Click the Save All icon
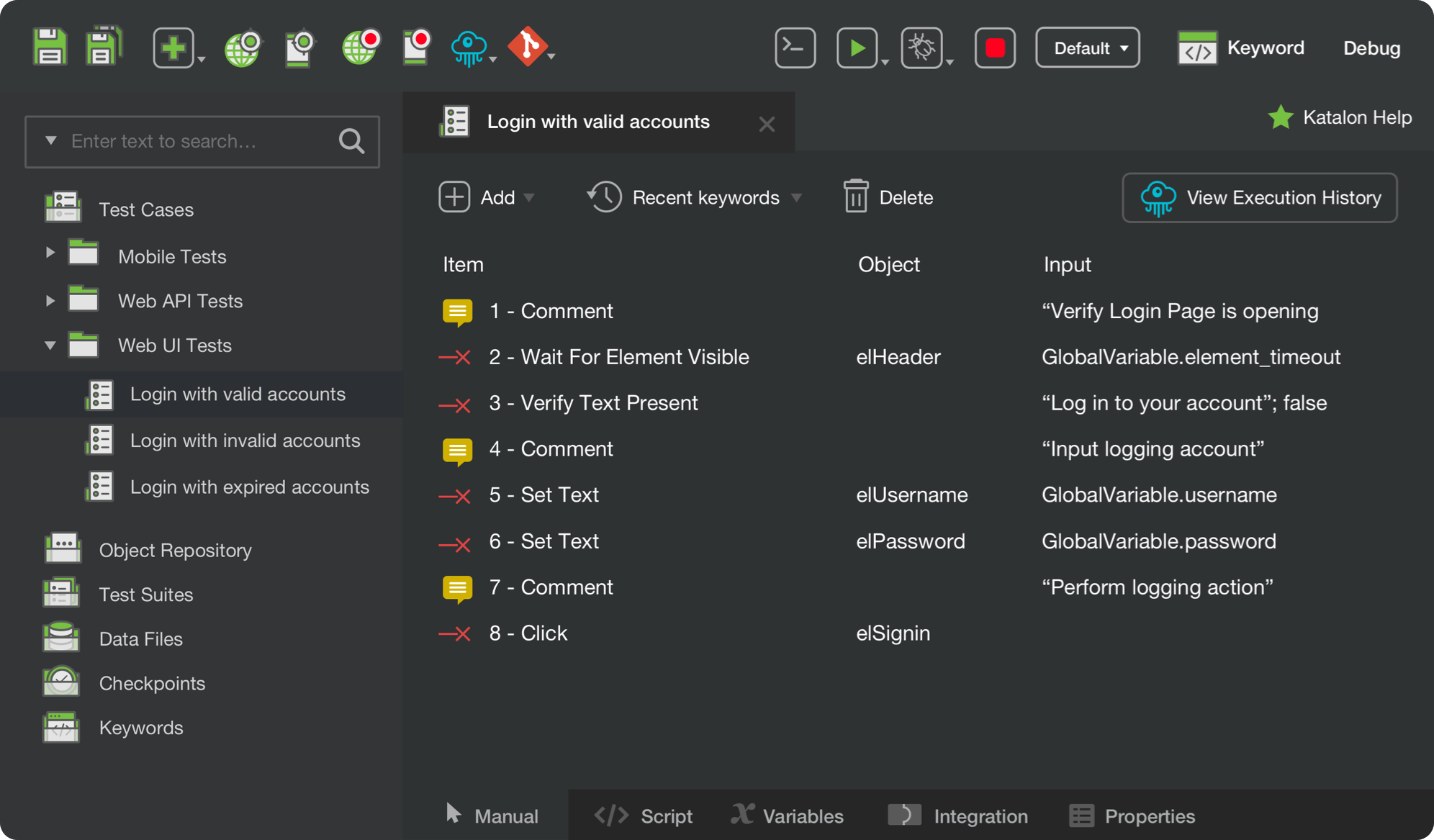1434x840 pixels. coord(104,48)
